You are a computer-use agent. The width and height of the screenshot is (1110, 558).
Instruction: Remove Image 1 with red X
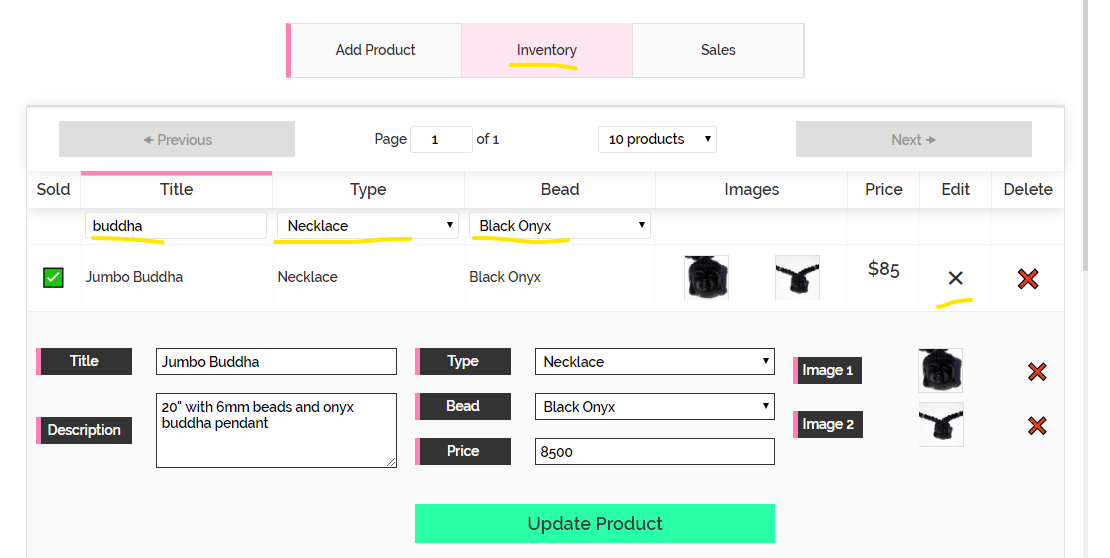1037,372
